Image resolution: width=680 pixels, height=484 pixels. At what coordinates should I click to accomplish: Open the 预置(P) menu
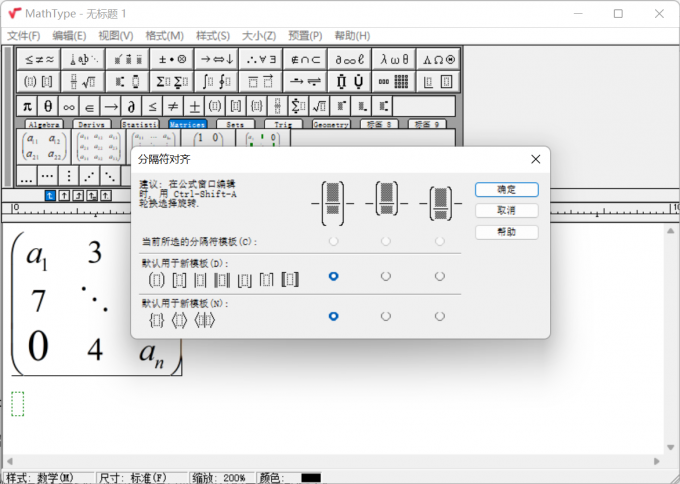click(305, 36)
